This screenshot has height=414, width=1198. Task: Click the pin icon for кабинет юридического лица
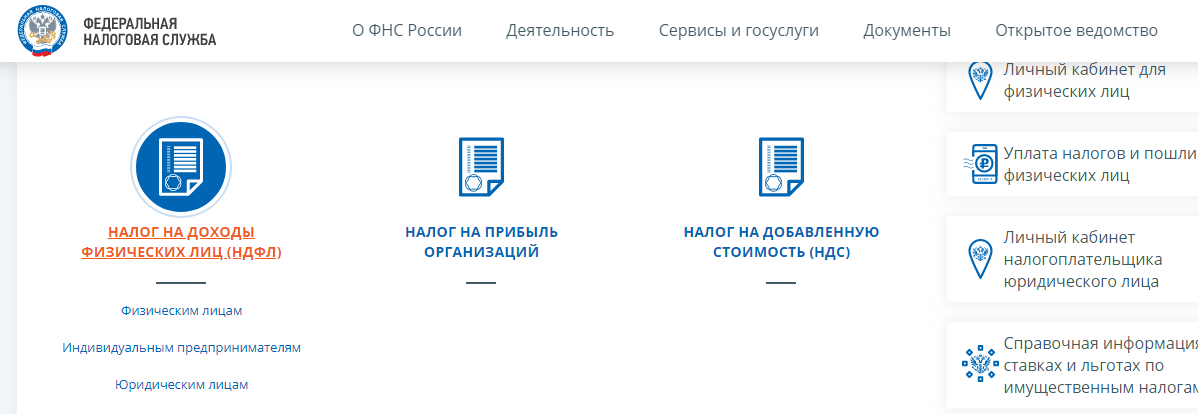pyautogui.click(x=980, y=259)
